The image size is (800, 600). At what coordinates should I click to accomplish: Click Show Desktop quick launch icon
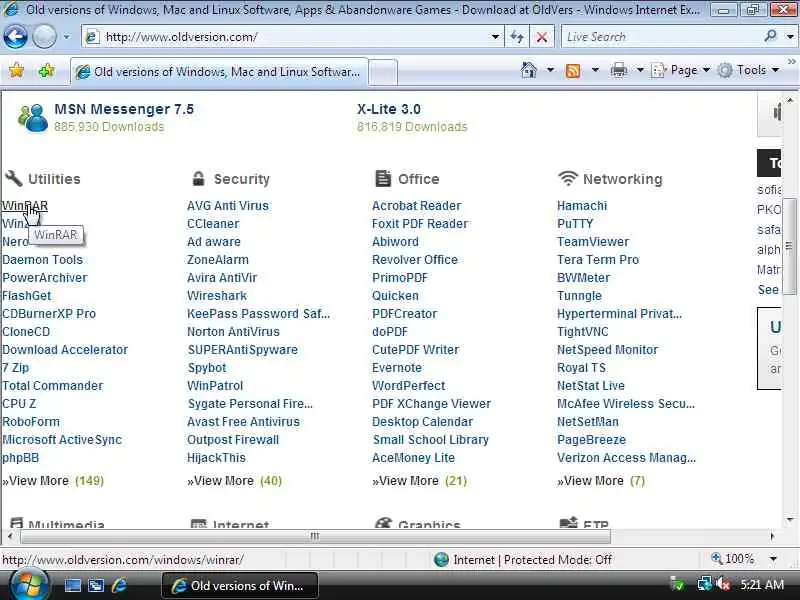(72, 585)
